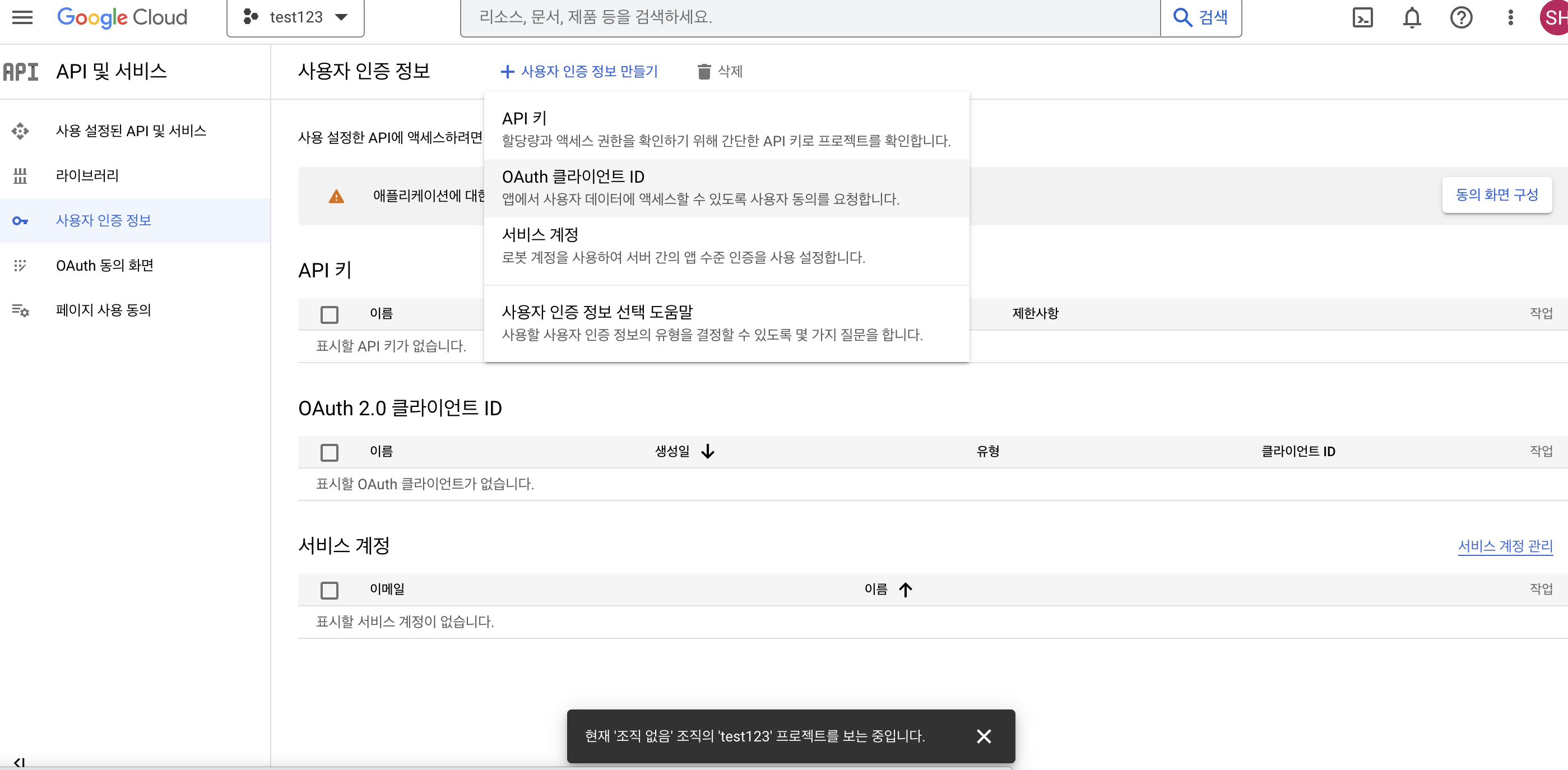This screenshot has width=1568, height=770.
Task: Click the resource search input field
Action: tap(810, 17)
